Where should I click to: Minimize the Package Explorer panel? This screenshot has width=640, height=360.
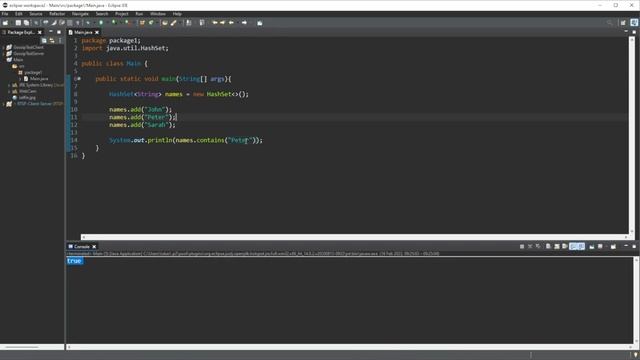[51, 32]
